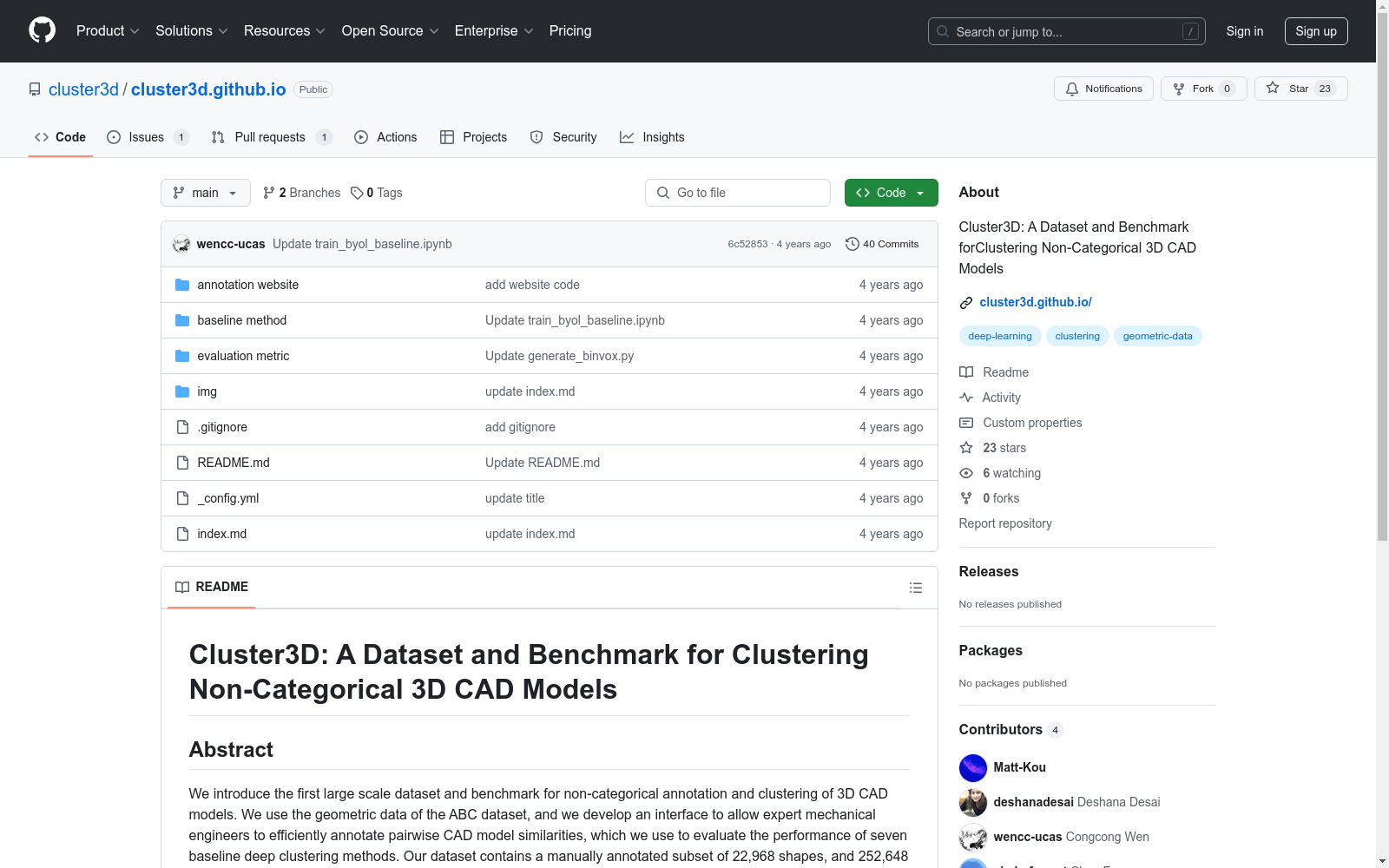Click the tags icon next to 0 Tags
This screenshot has width=1389, height=868.
(x=357, y=193)
